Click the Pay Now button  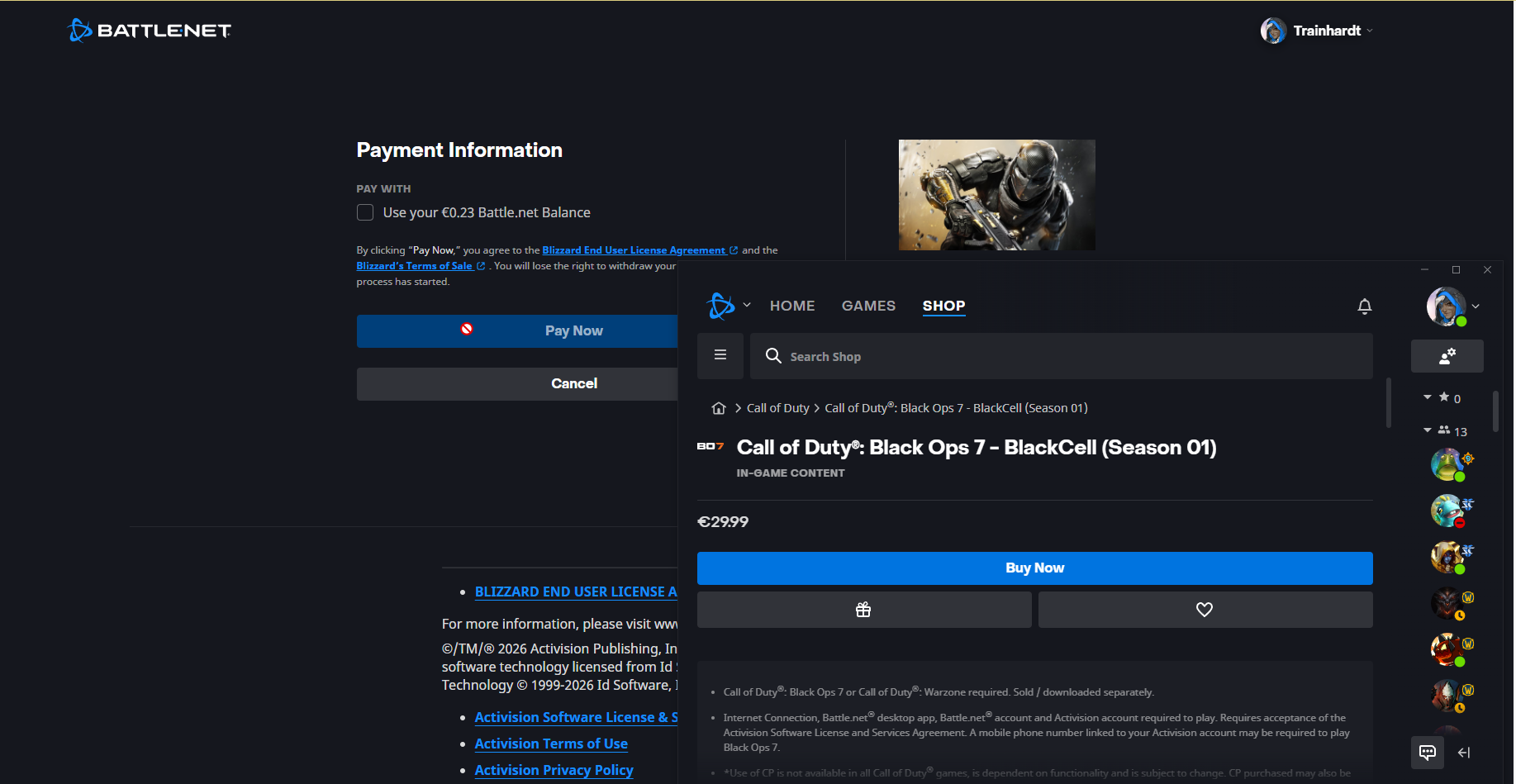tap(517, 330)
